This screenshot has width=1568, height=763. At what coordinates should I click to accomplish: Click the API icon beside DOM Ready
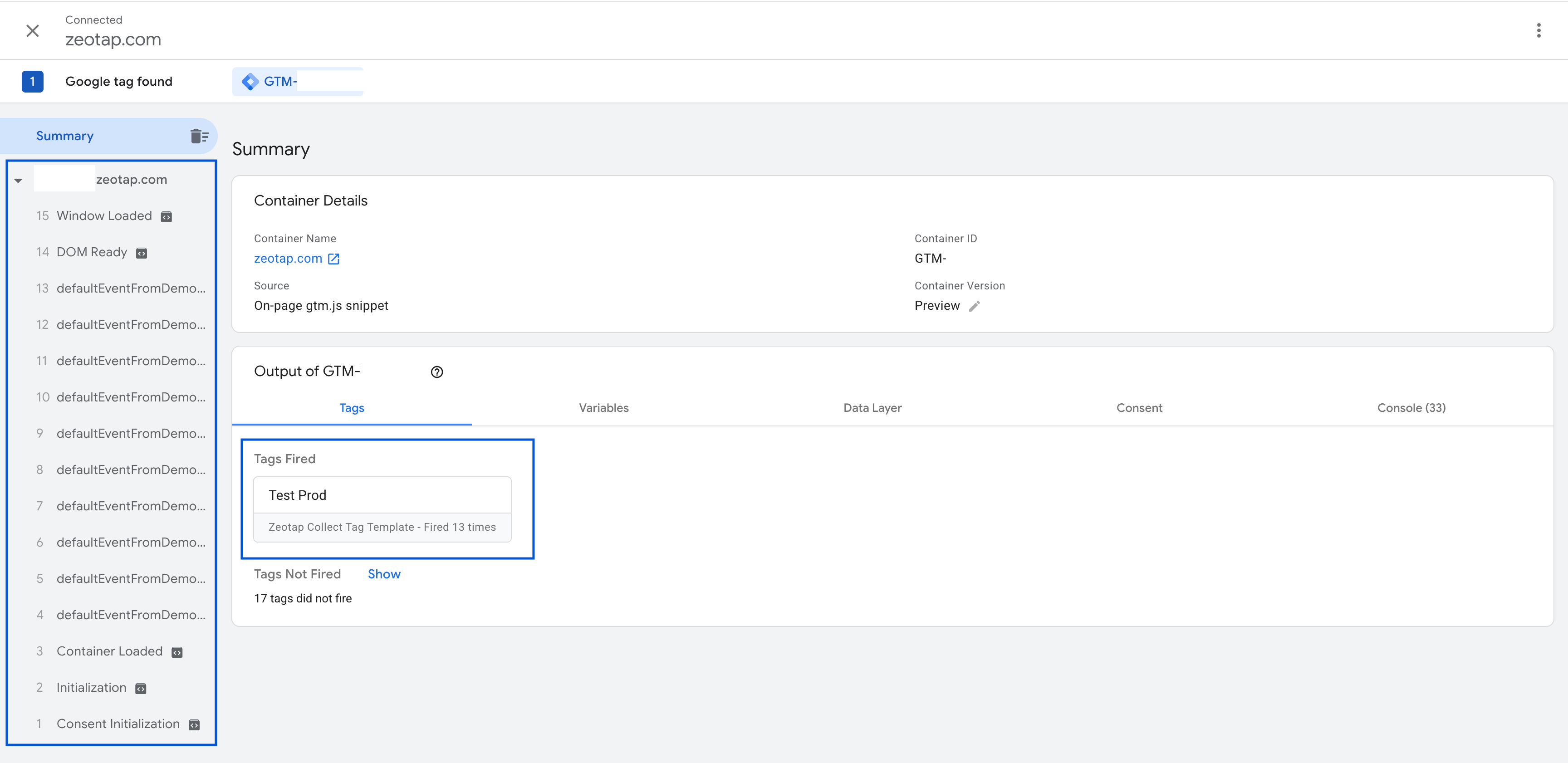point(141,253)
